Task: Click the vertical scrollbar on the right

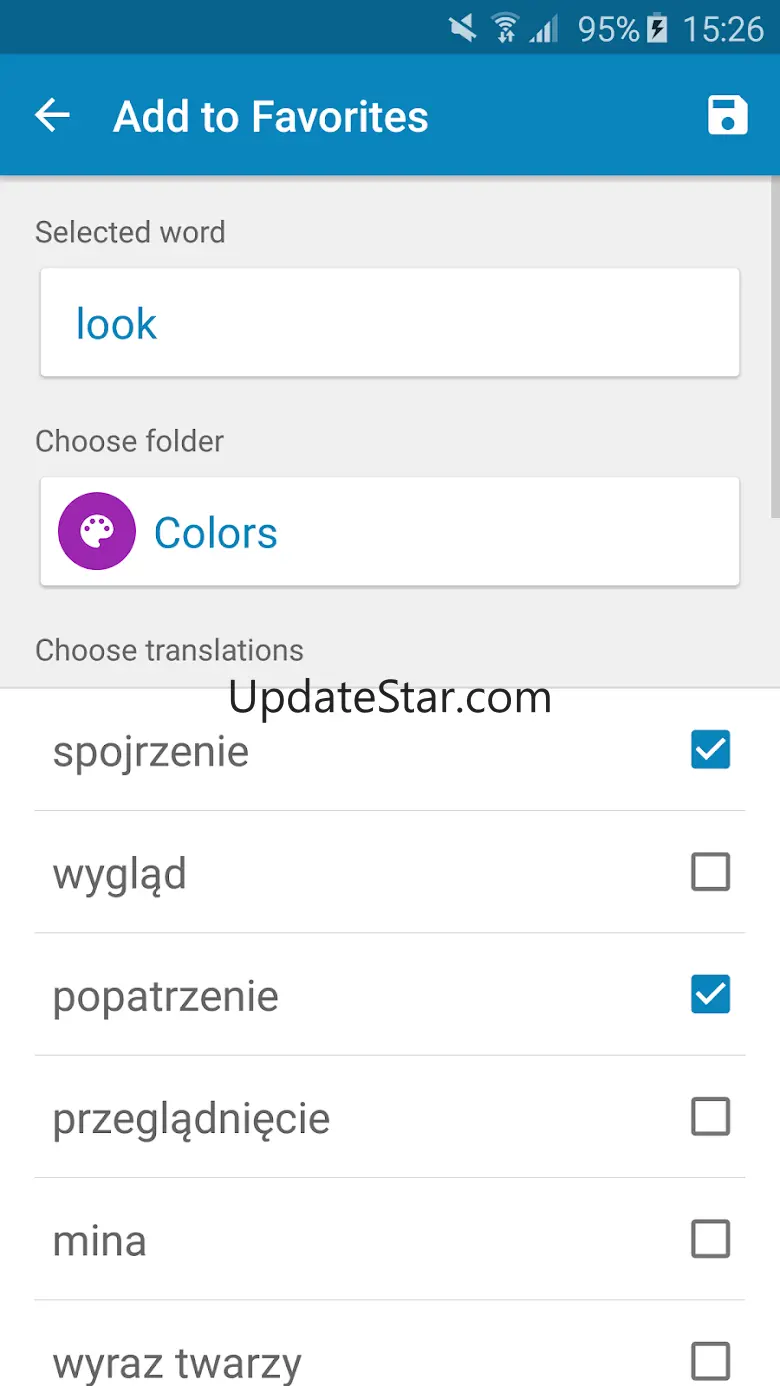Action: coord(775,350)
